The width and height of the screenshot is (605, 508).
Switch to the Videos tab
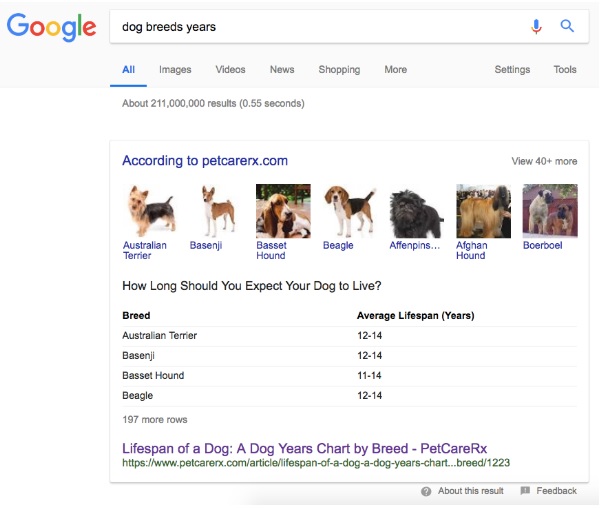pyautogui.click(x=230, y=70)
